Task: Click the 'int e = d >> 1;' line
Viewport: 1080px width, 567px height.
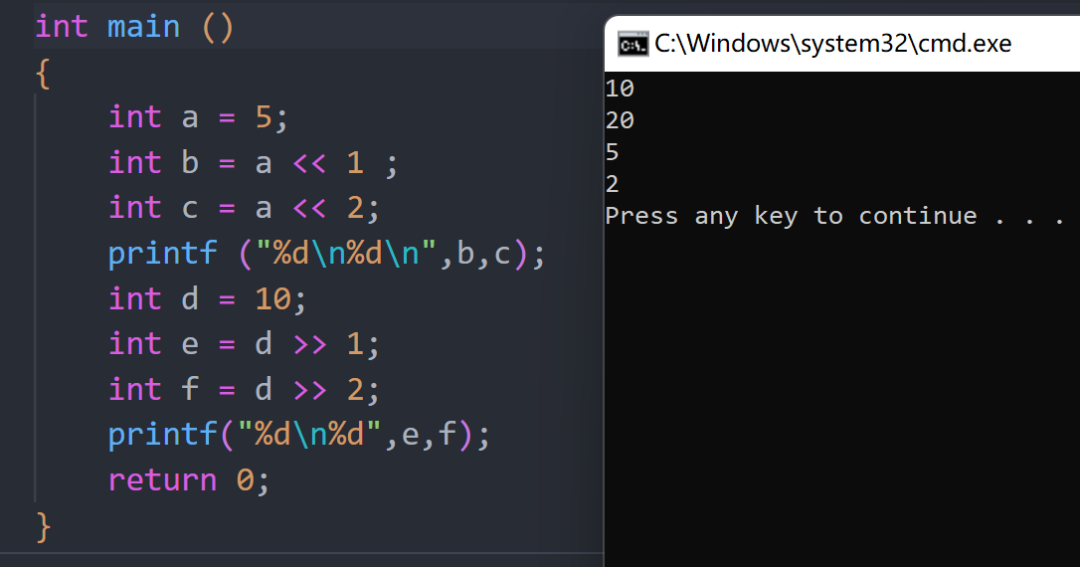Action: 244,344
